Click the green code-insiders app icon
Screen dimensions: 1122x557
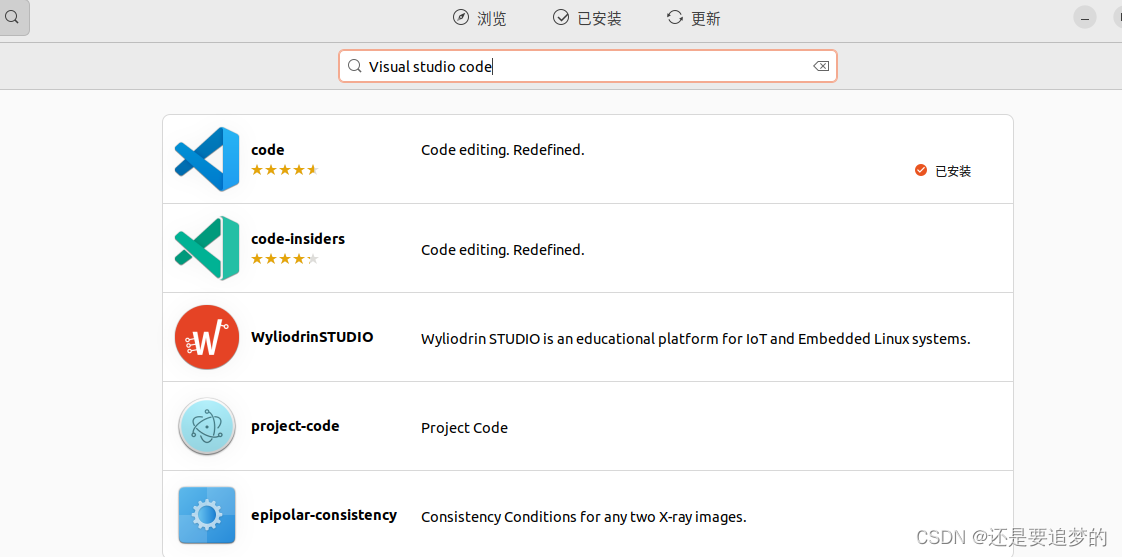coord(207,248)
